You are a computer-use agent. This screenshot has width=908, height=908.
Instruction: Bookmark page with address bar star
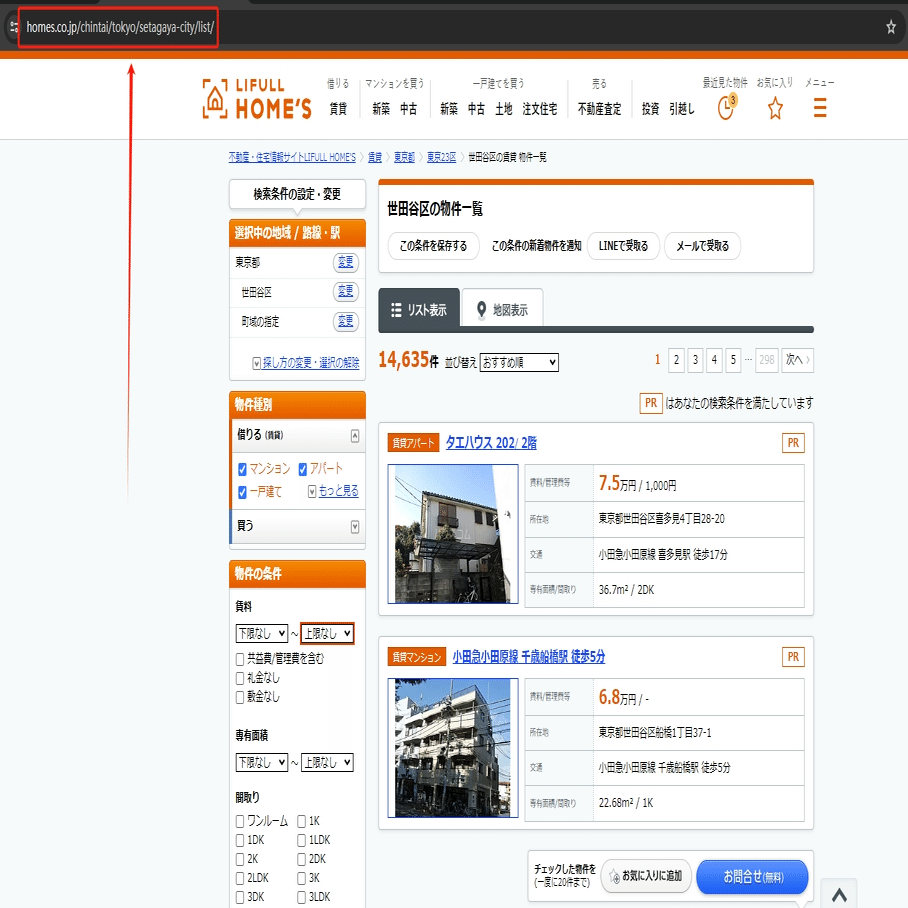coord(891,27)
